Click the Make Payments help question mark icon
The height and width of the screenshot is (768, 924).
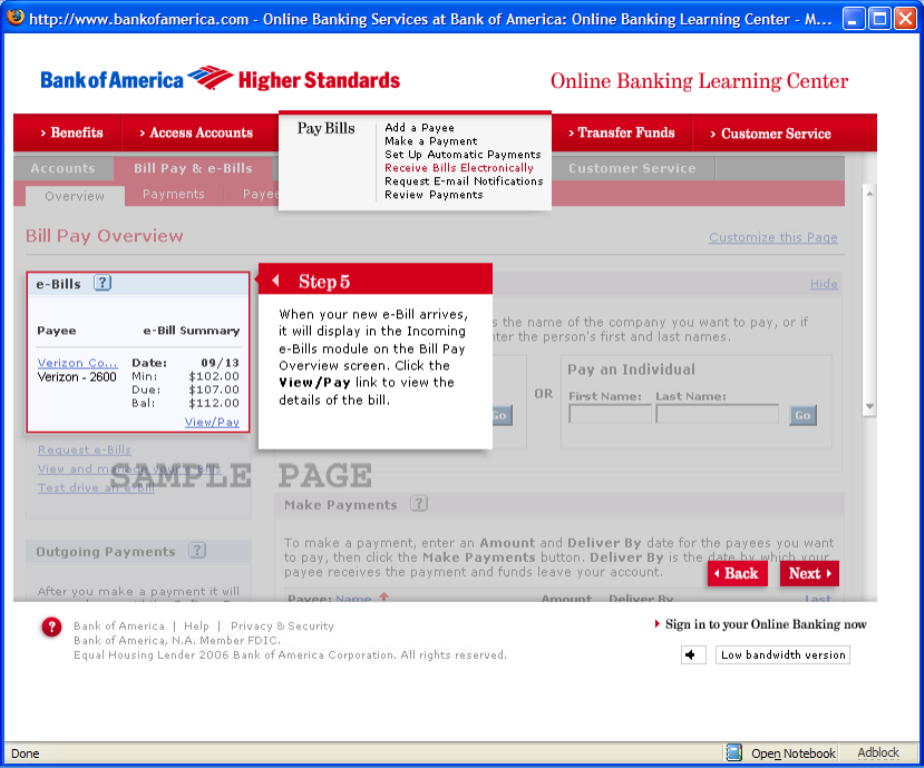(419, 504)
